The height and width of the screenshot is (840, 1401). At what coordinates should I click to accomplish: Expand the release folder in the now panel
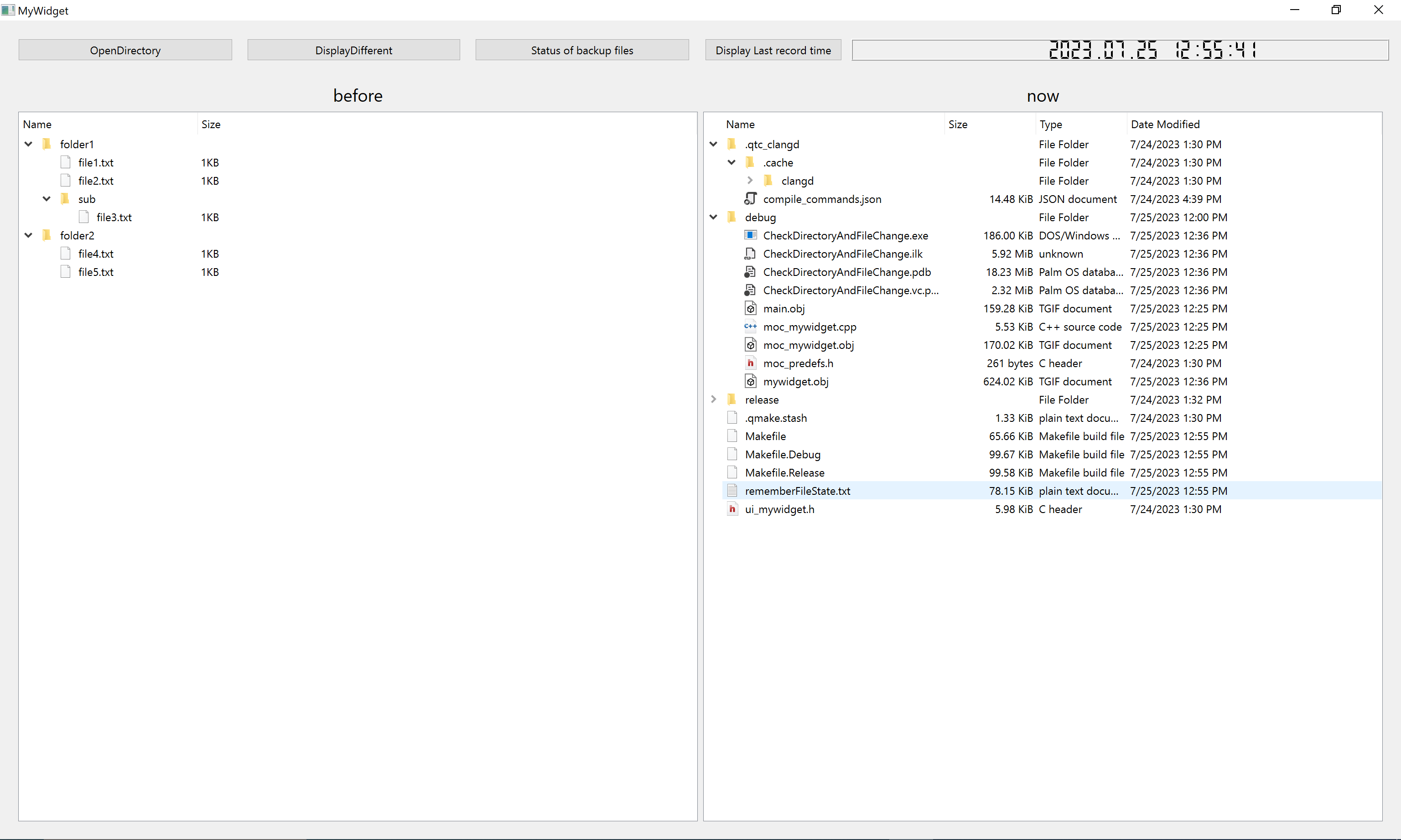click(714, 399)
